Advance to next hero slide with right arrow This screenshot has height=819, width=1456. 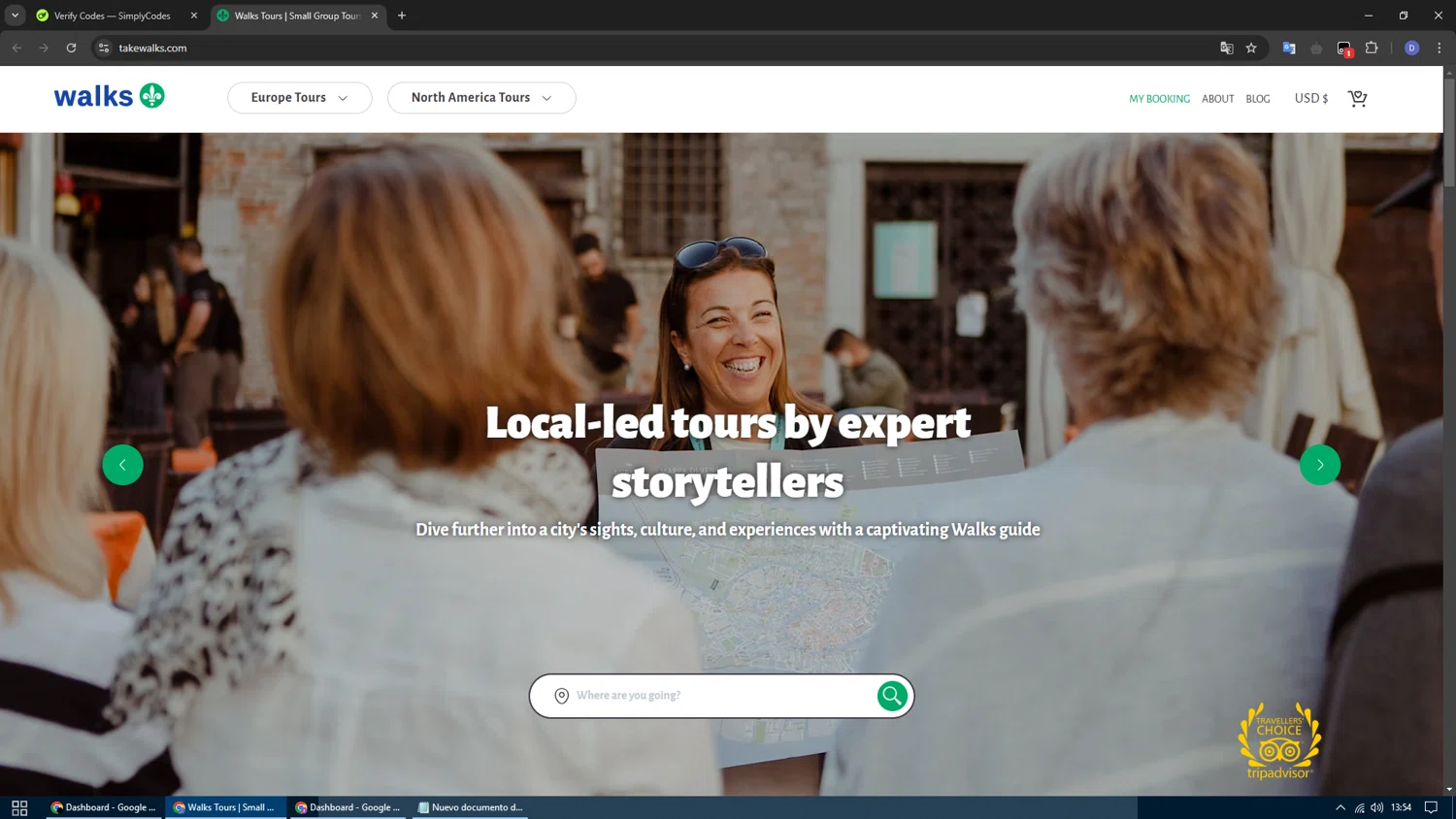click(1320, 465)
